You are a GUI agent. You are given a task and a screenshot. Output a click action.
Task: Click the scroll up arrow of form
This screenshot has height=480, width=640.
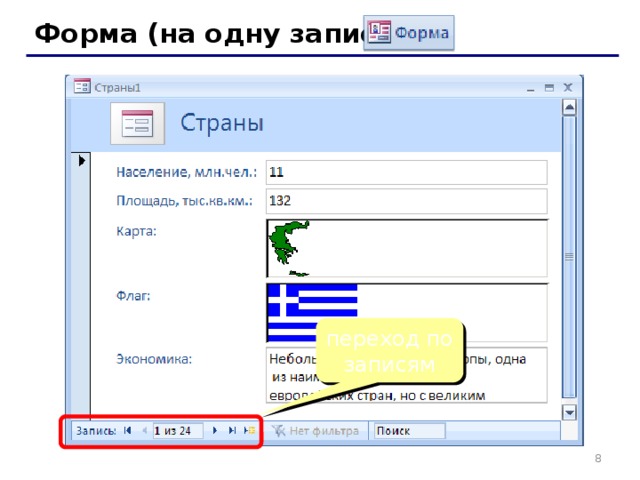pos(569,108)
